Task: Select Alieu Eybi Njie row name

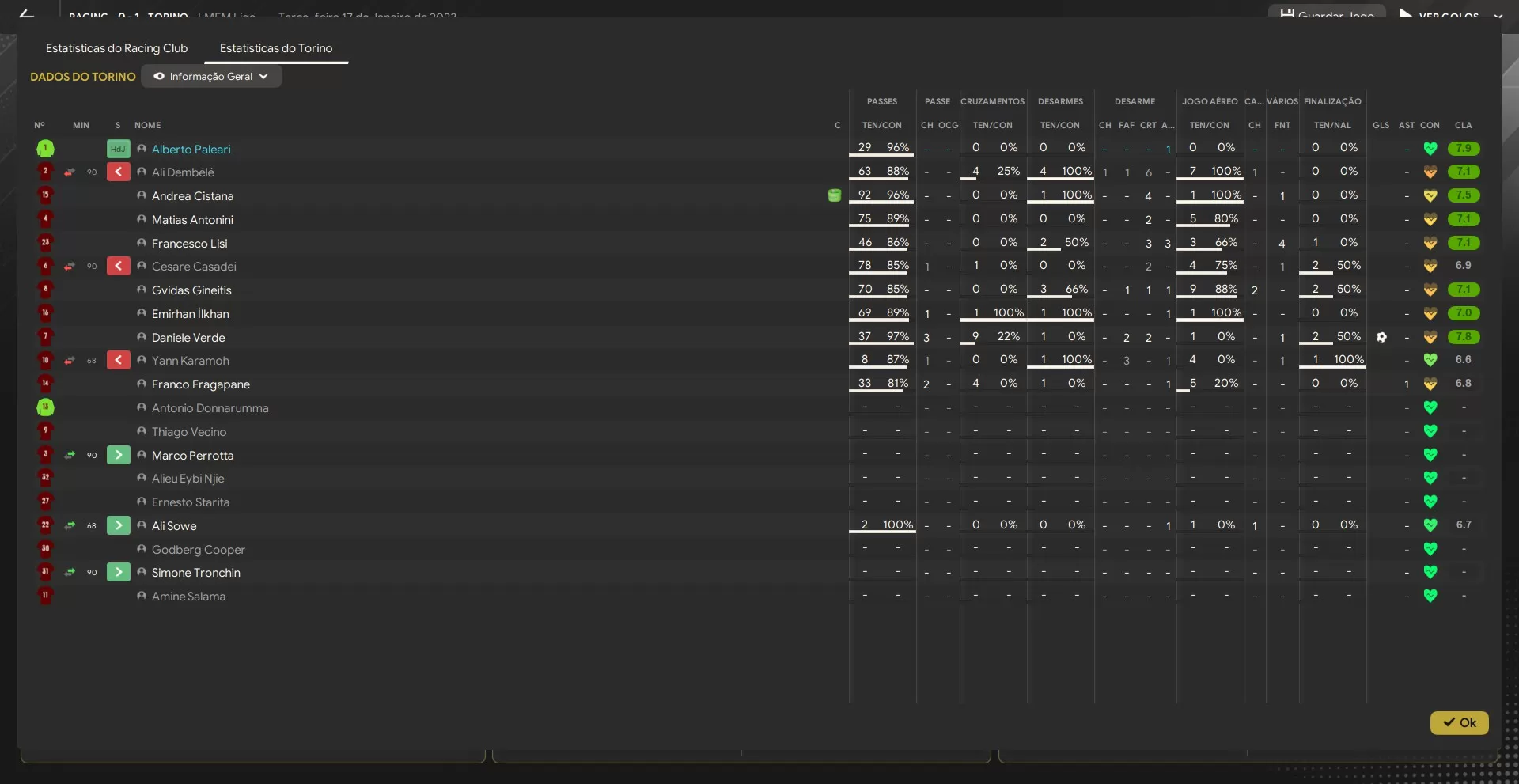Action: click(x=188, y=478)
